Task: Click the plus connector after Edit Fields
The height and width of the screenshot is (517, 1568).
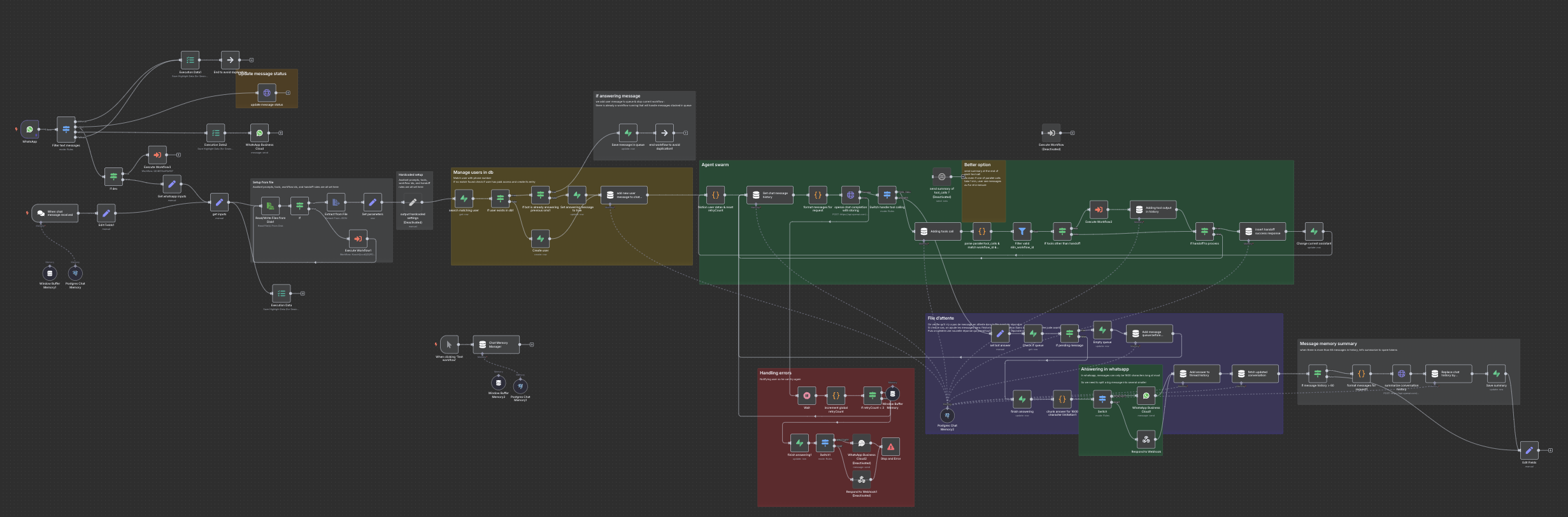Action: 1550,450
